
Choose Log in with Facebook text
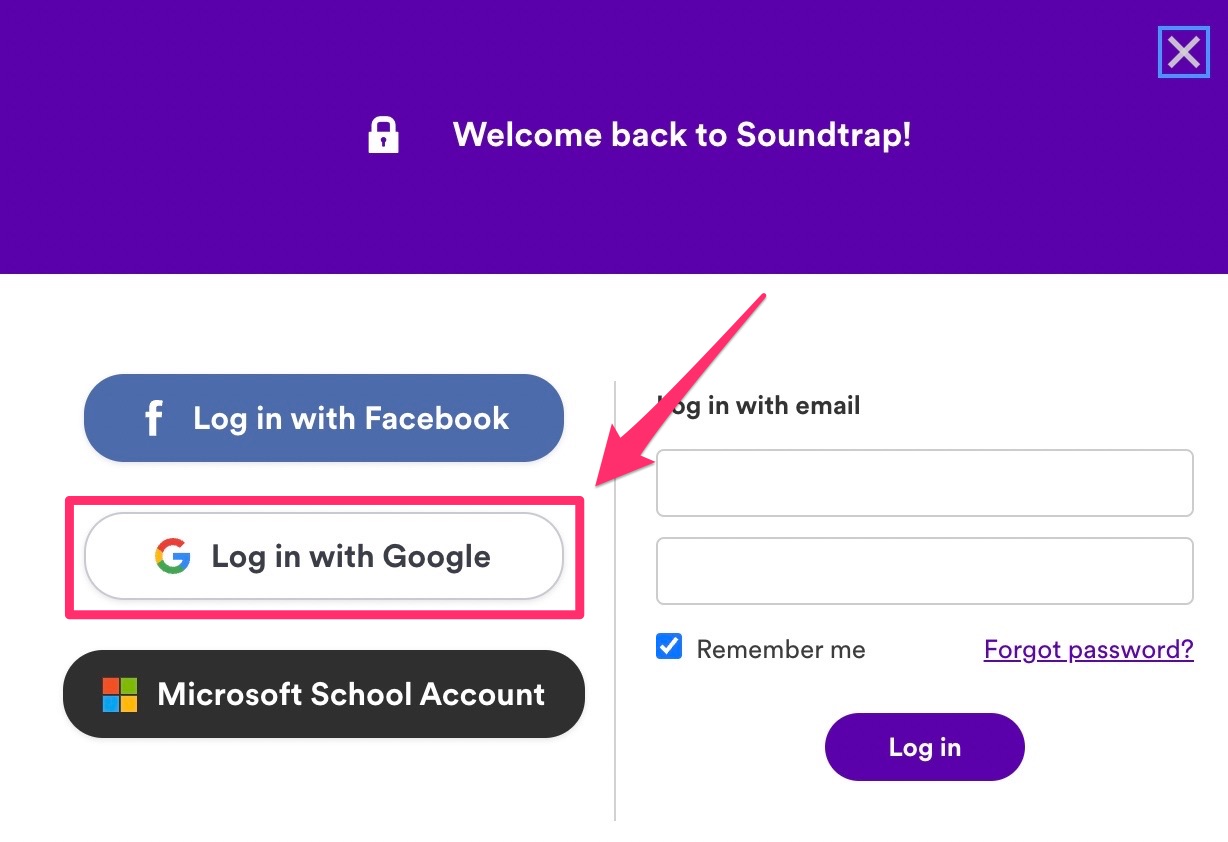351,418
